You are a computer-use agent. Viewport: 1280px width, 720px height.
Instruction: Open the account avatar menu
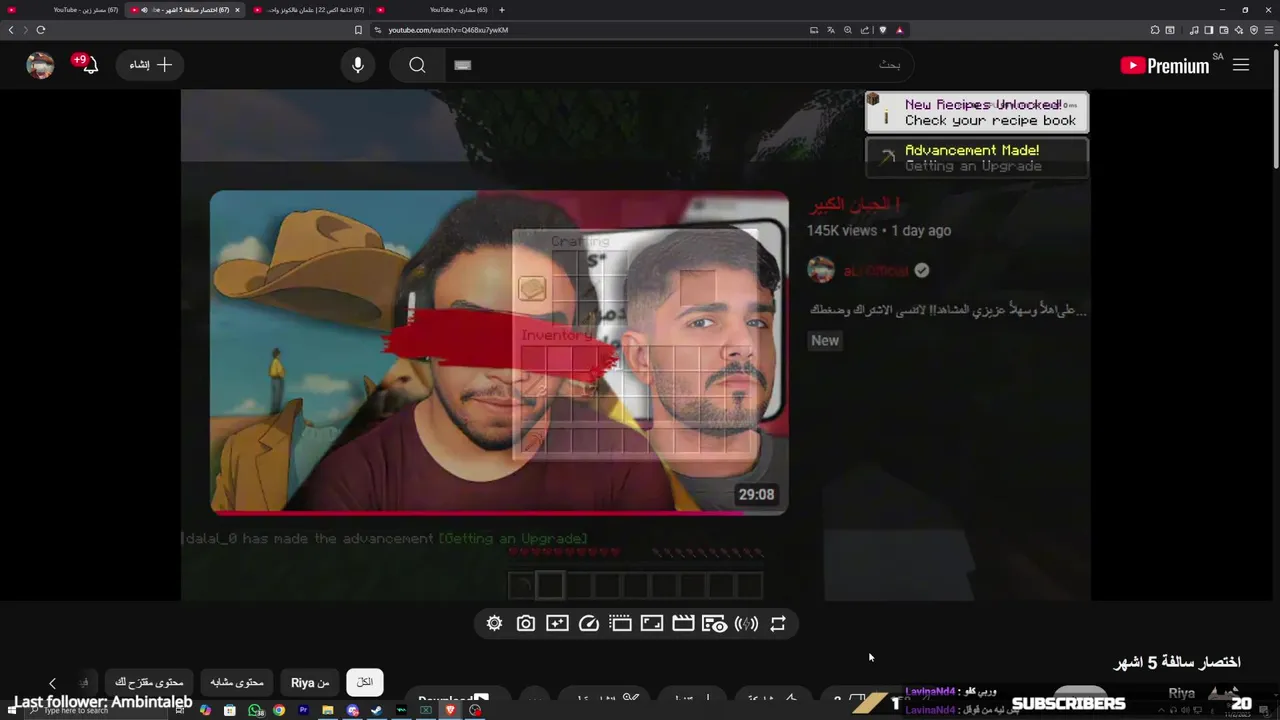[x=40, y=65]
